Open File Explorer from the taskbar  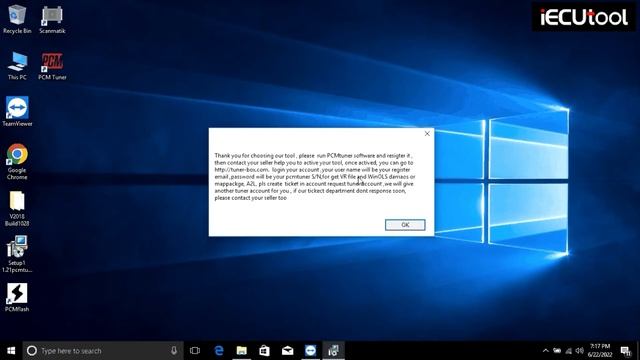[242, 351]
